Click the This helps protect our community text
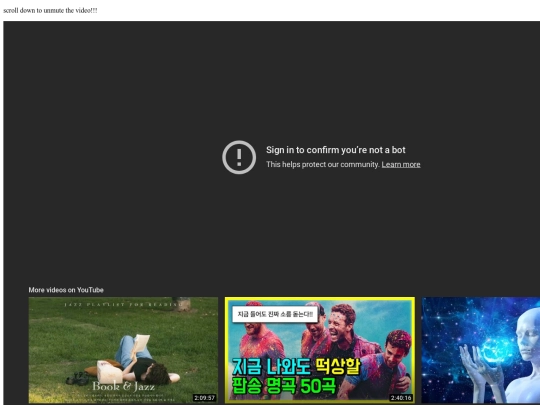This screenshot has height=405, width=540. 323,165
